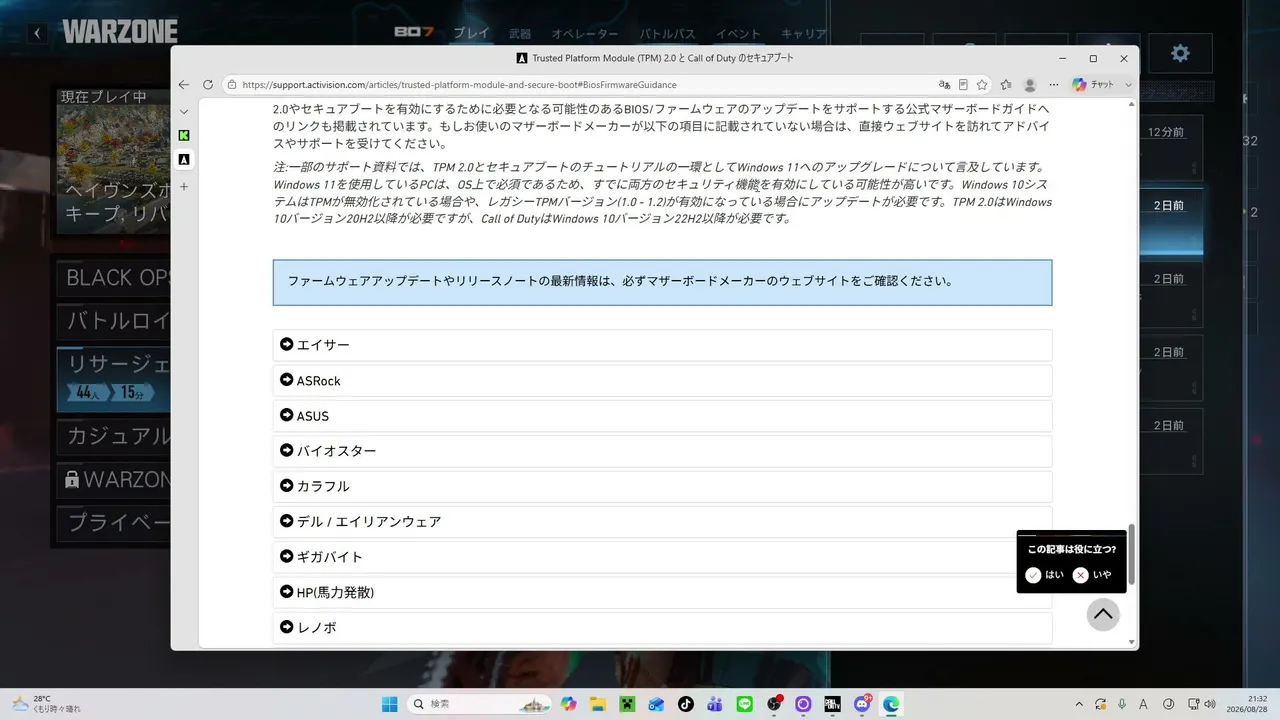Image resolution: width=1280 pixels, height=720 pixels.
Task: Open TikTok from the taskbar
Action: pyautogui.click(x=685, y=704)
